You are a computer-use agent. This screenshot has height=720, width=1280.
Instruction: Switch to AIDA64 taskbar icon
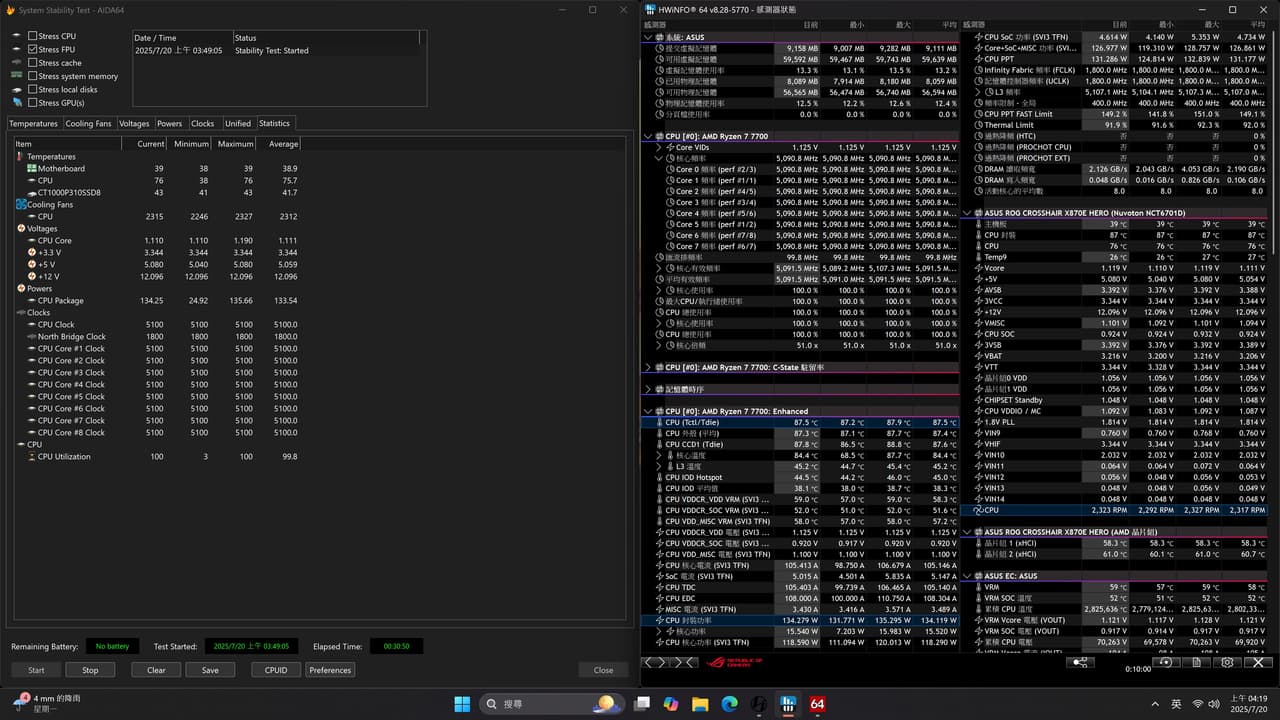[x=817, y=704]
